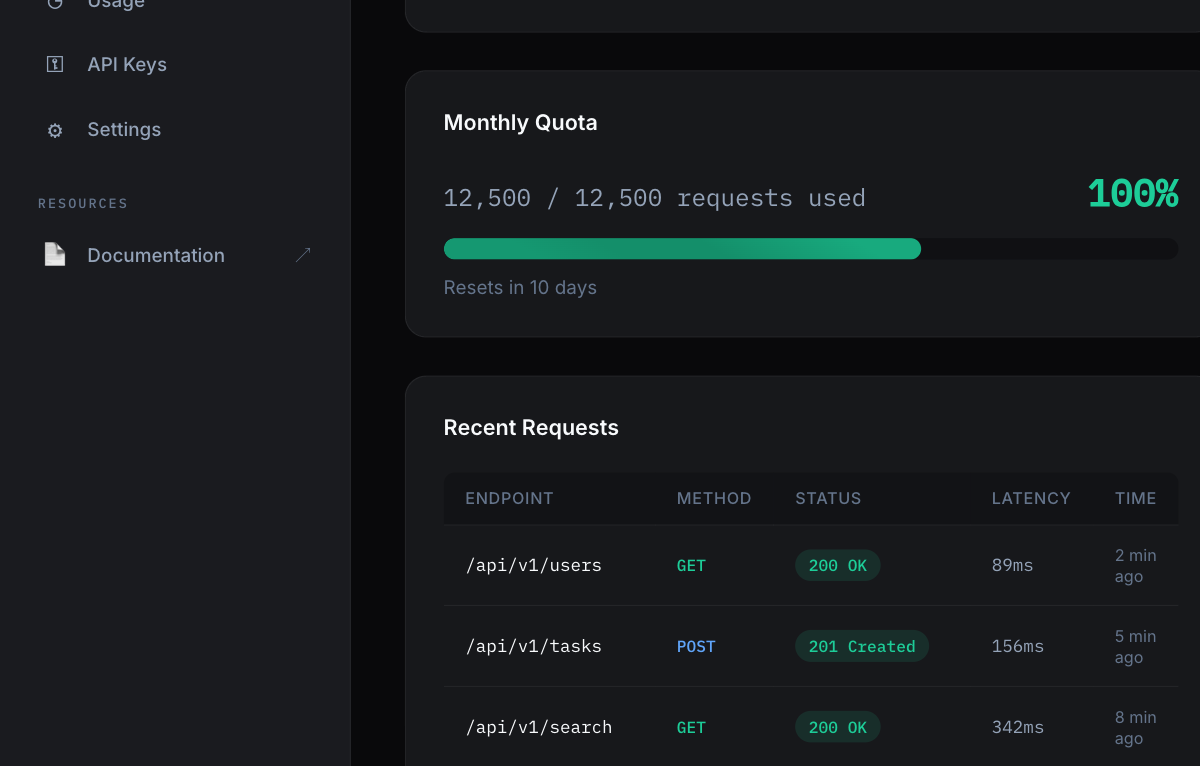Viewport: 1200px width, 766px height.
Task: Click GET method in search row
Action: pos(691,728)
